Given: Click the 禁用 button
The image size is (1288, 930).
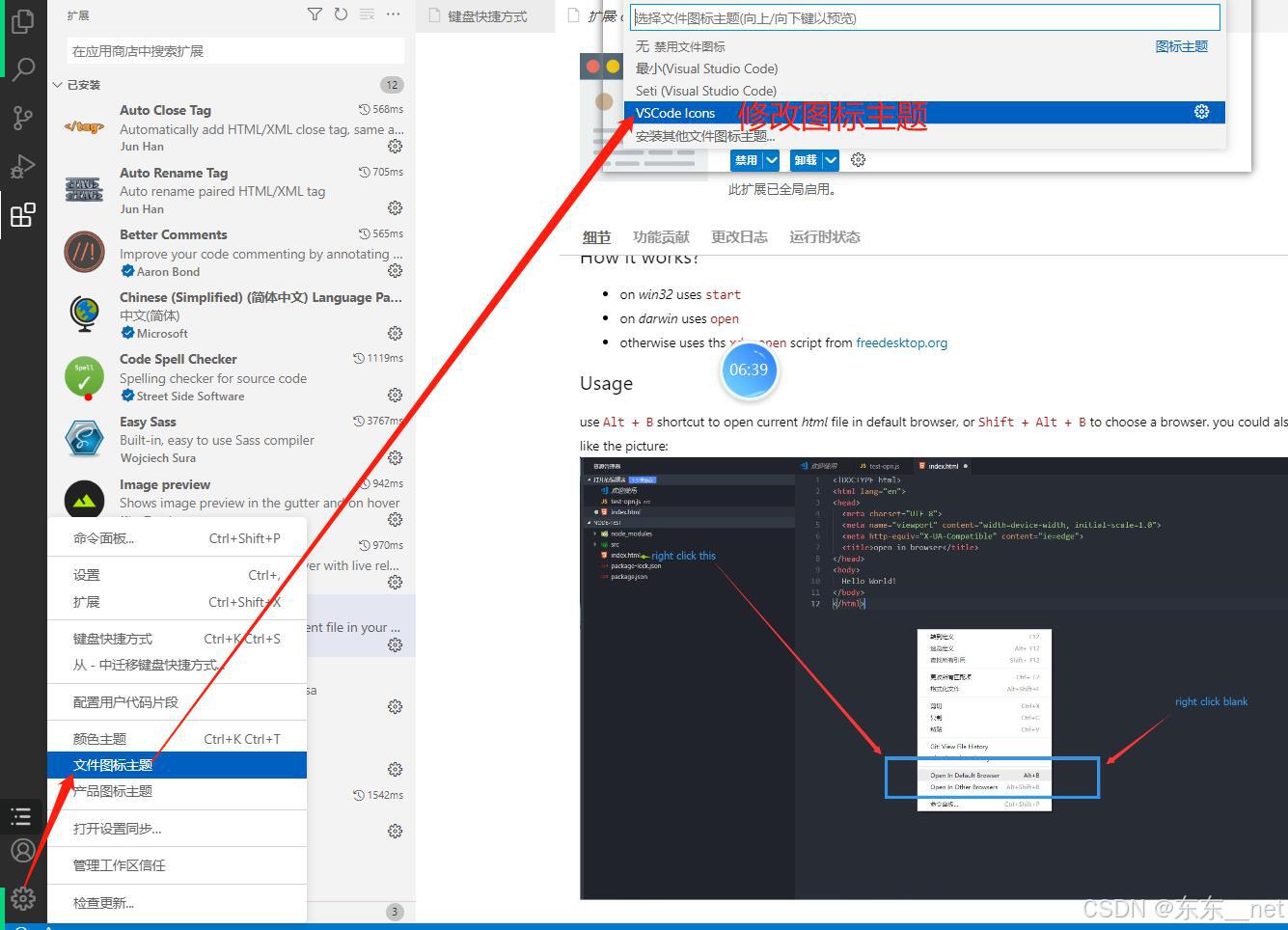Looking at the screenshot, I should click(747, 160).
